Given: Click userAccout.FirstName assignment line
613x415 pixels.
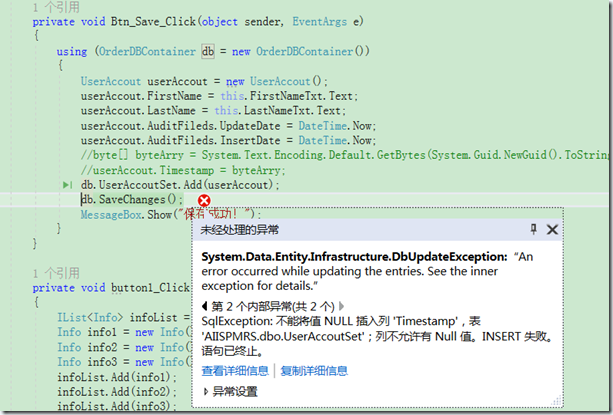Looking at the screenshot, I should (x=219, y=96).
